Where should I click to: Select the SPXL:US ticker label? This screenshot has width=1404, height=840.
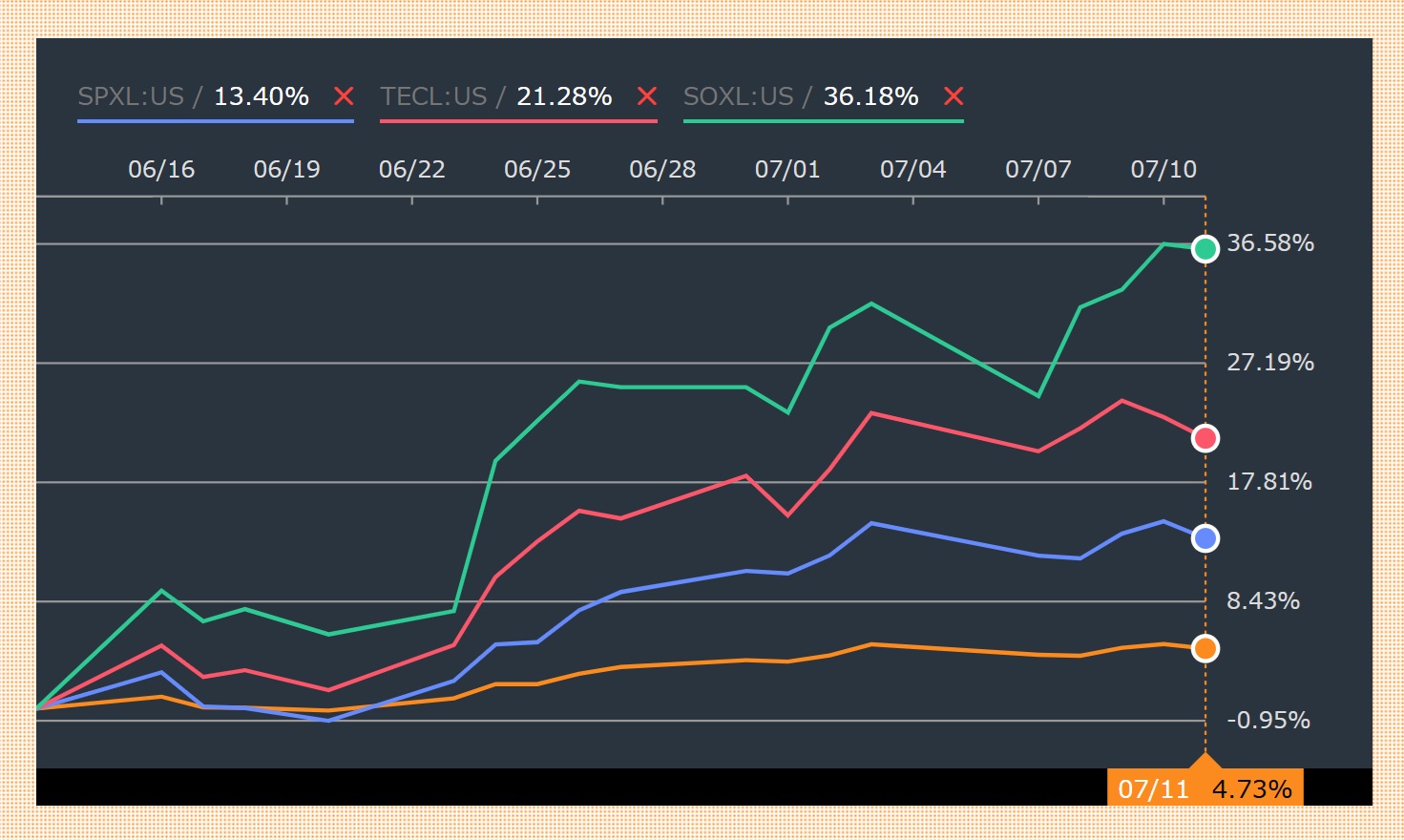pyautogui.click(x=131, y=96)
